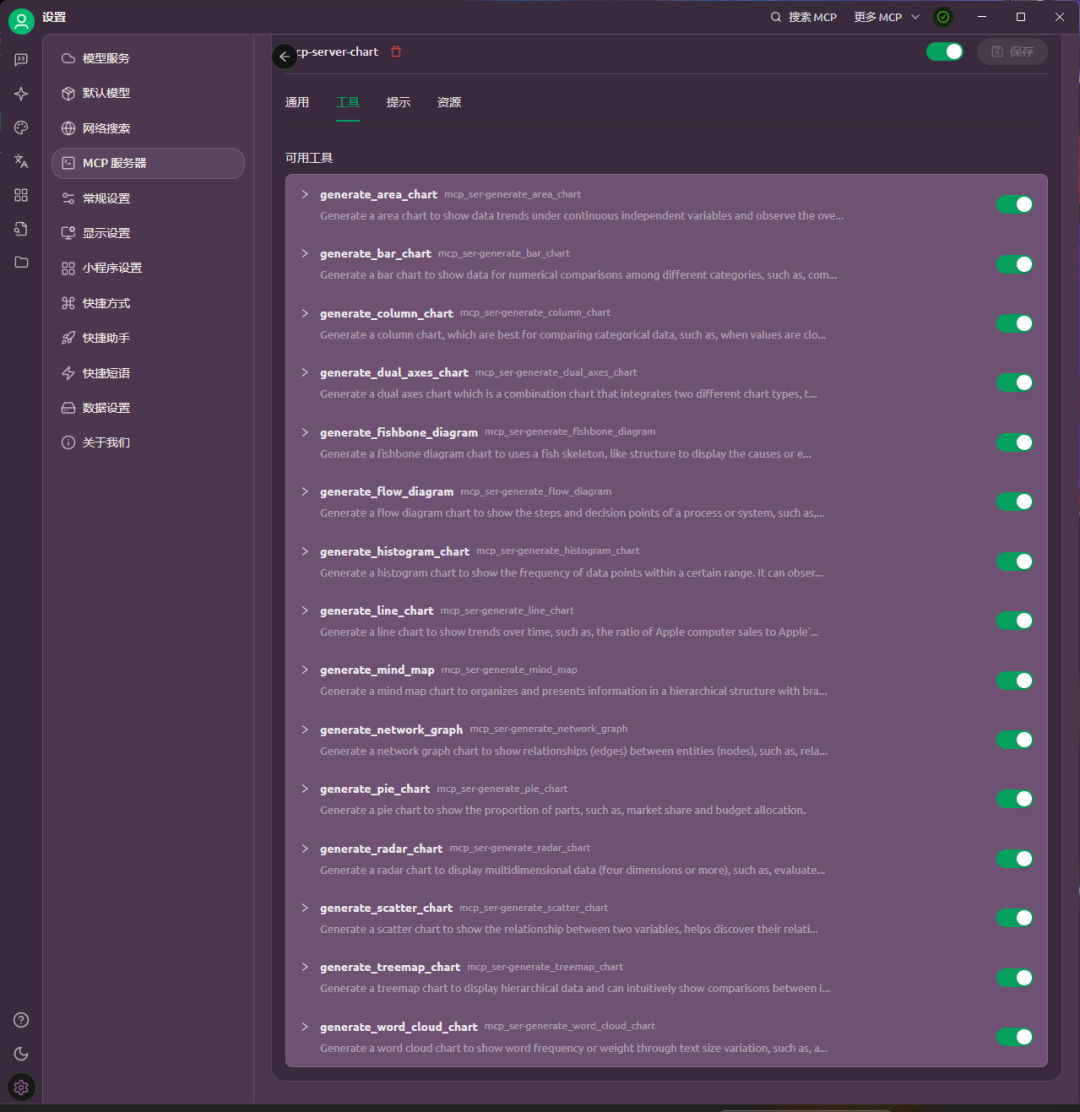
Task: Open the paintings palette icon in sidebar
Action: pos(21,128)
